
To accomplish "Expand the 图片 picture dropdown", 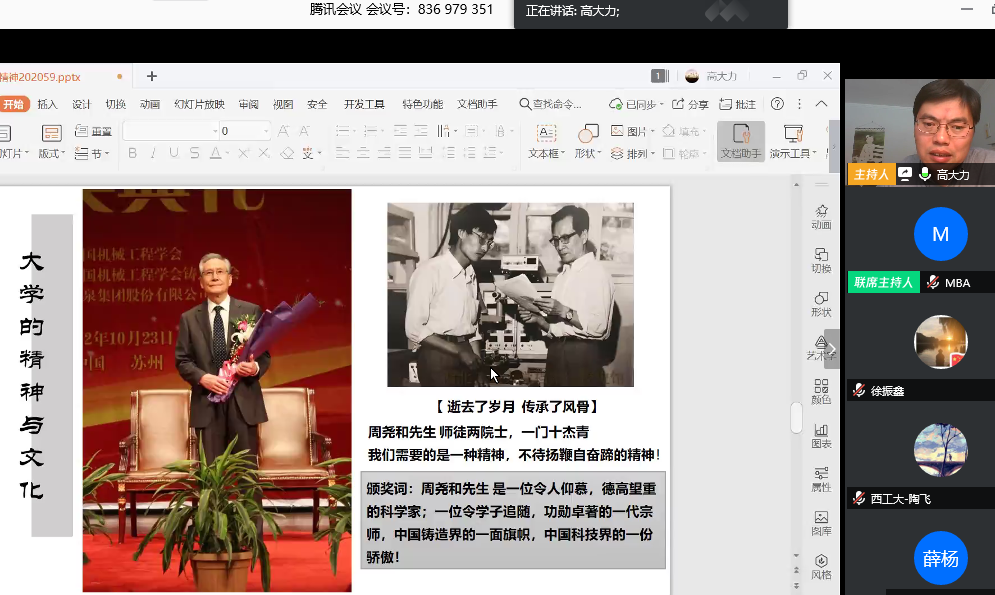I will point(652,131).
